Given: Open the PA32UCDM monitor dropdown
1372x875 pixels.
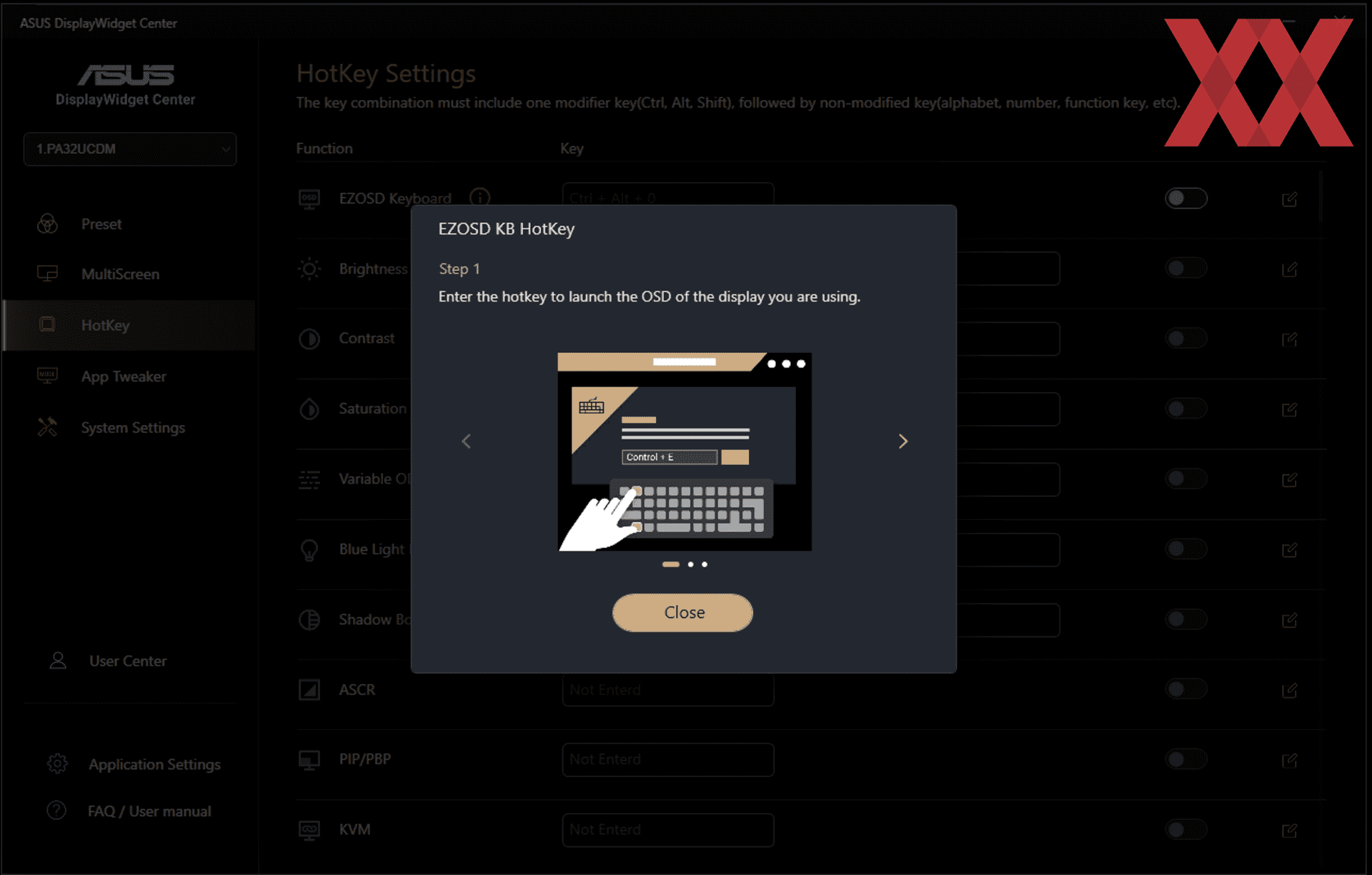Looking at the screenshot, I should click(129, 149).
